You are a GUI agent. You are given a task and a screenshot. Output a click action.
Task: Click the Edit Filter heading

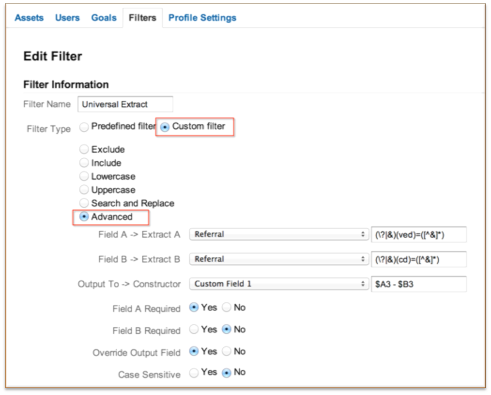coord(53,56)
